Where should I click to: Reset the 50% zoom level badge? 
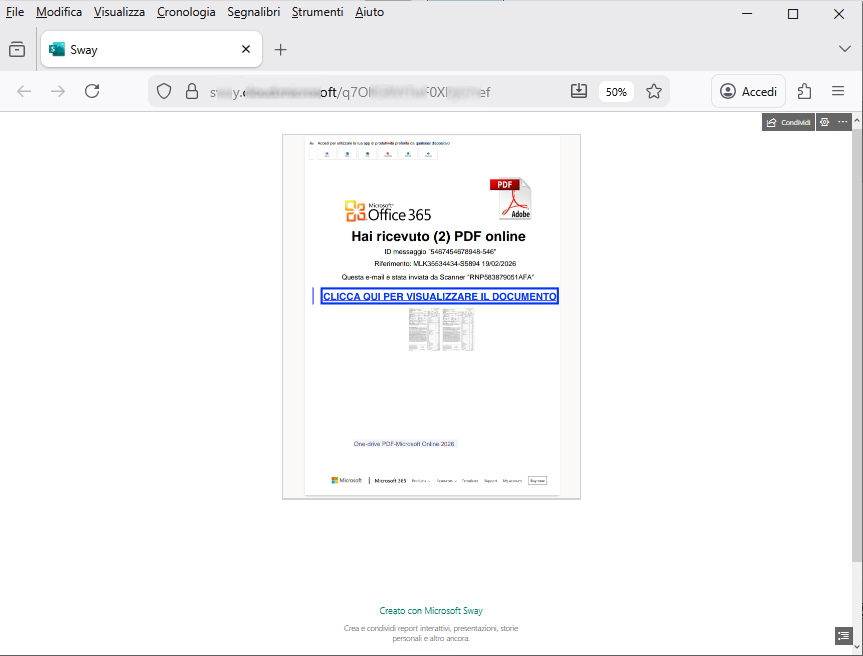616,92
